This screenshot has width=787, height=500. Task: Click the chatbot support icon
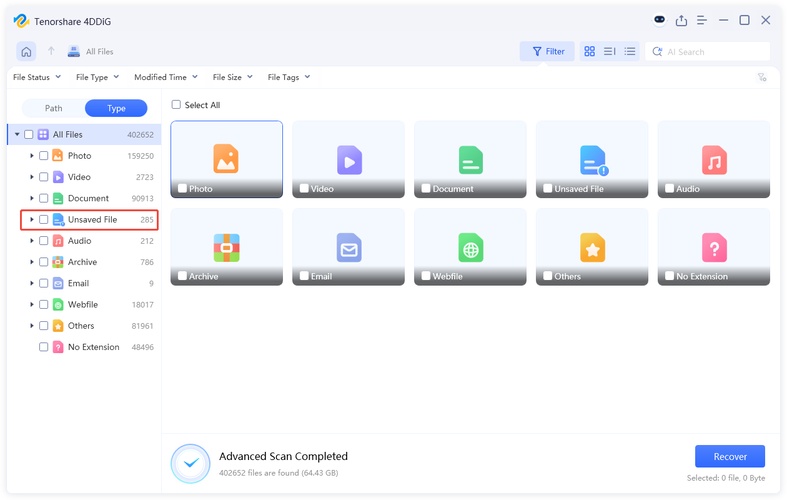[659, 20]
